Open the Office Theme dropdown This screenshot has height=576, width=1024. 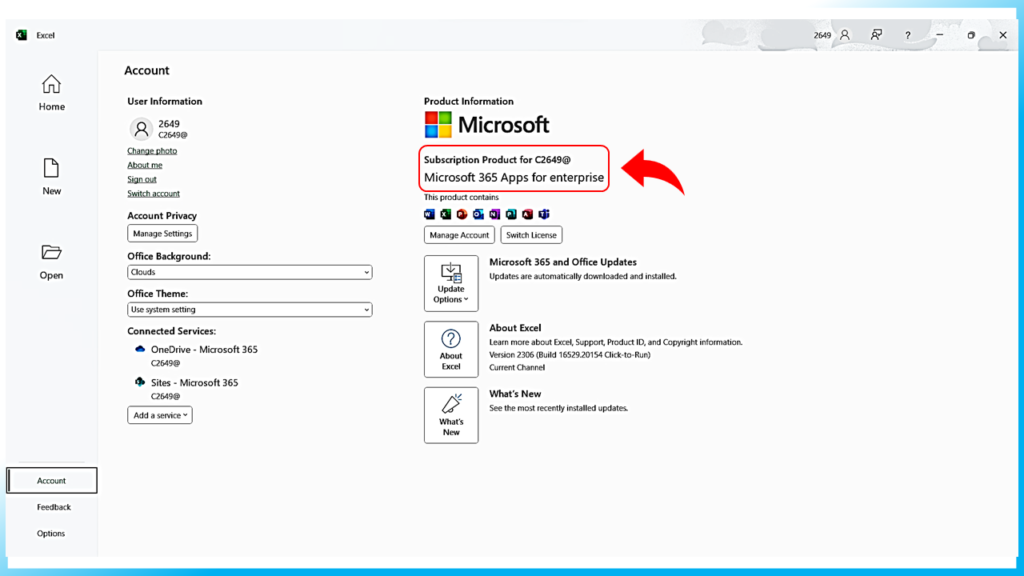tap(249, 310)
